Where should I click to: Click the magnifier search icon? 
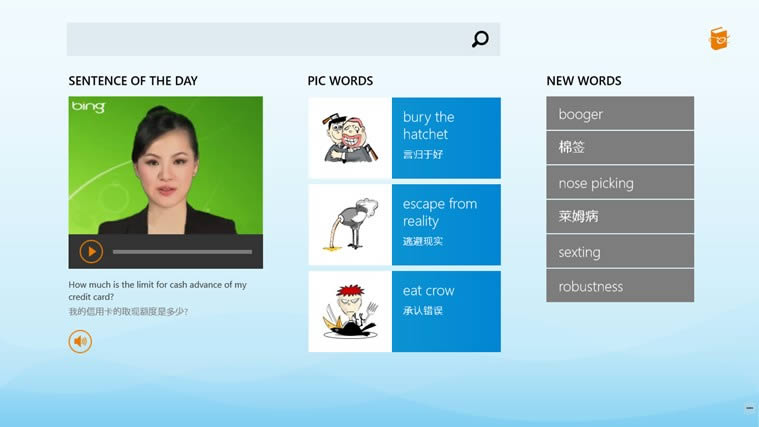pyautogui.click(x=480, y=39)
